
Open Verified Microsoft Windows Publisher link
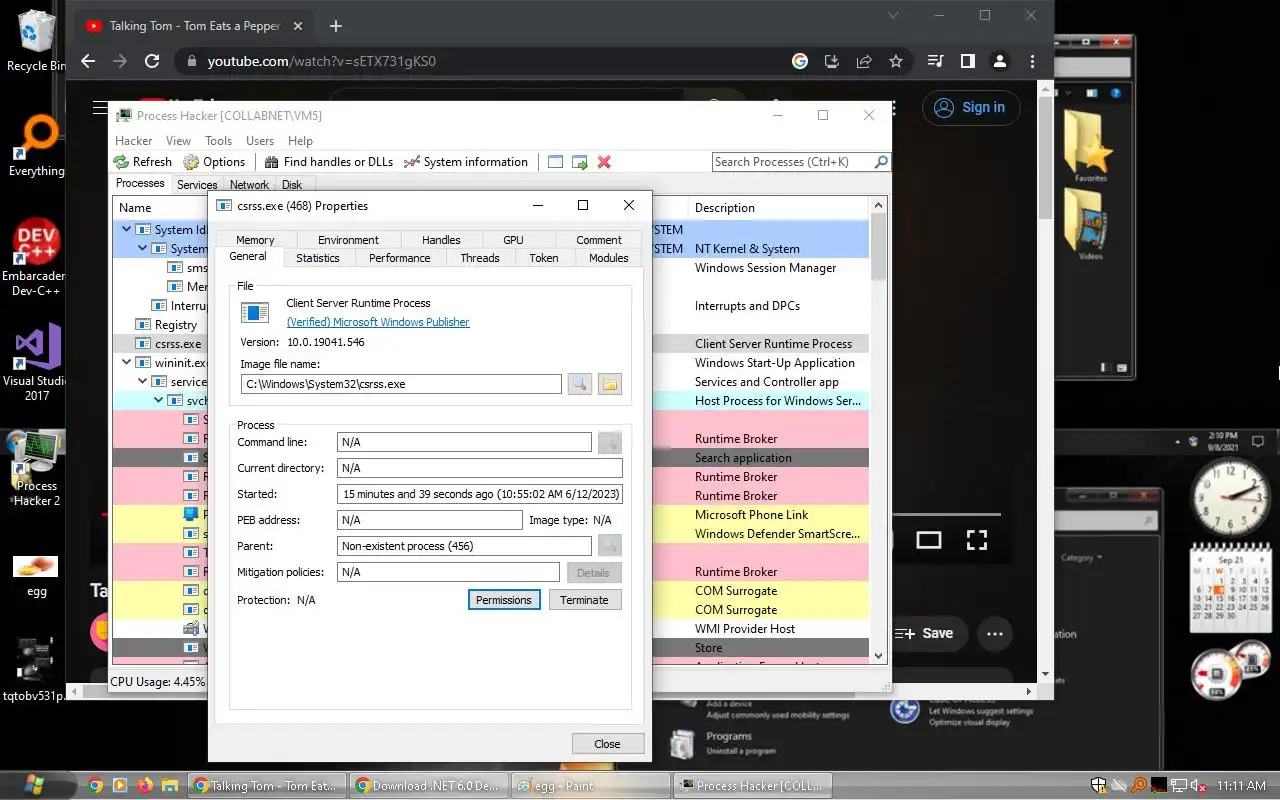[378, 322]
